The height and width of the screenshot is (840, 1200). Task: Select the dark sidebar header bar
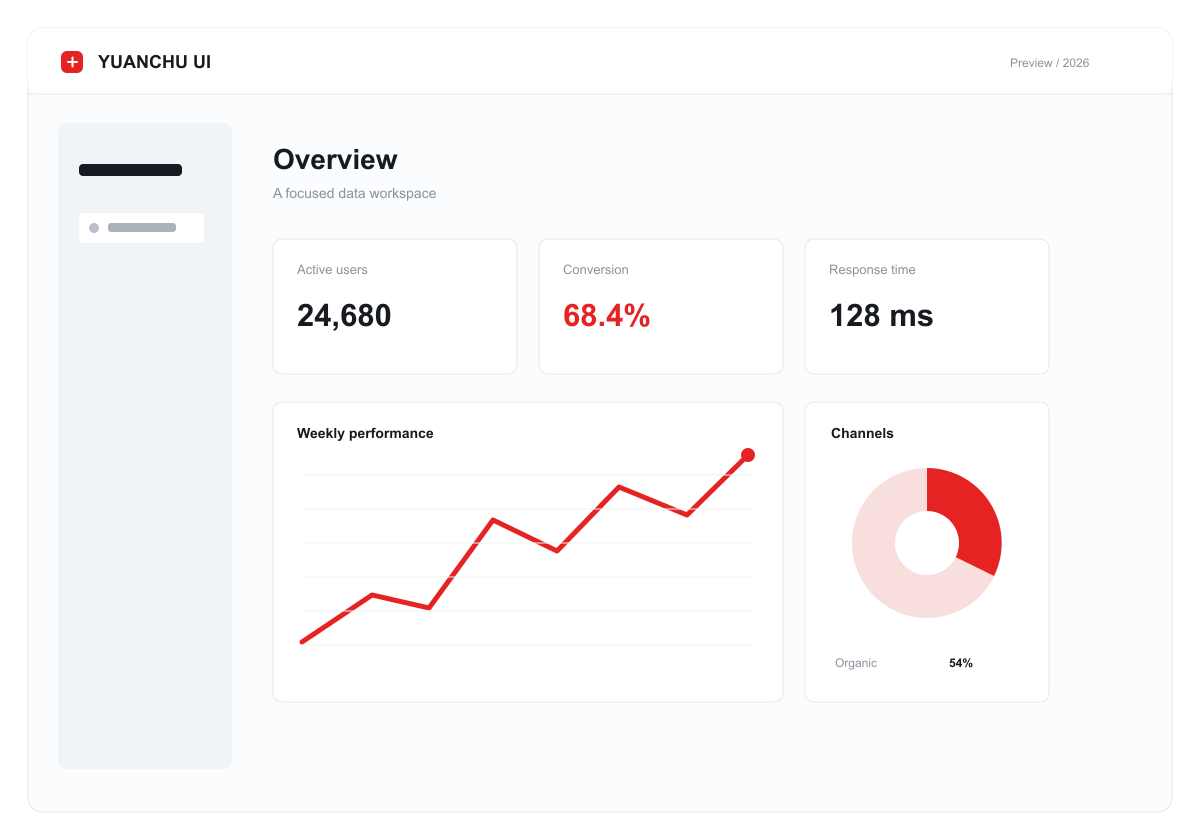(x=130, y=170)
